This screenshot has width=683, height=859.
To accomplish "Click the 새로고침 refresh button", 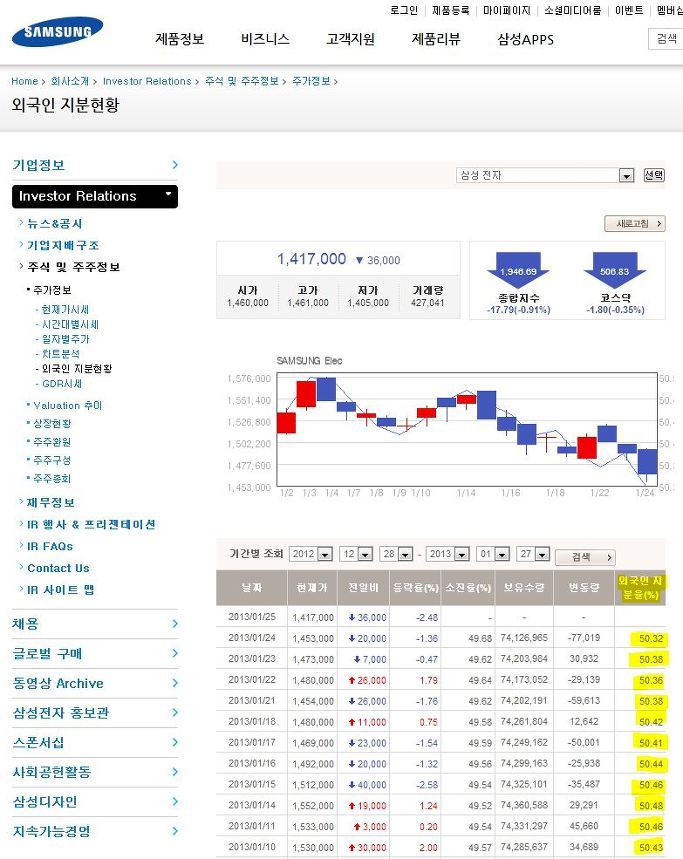I will click(x=635, y=224).
